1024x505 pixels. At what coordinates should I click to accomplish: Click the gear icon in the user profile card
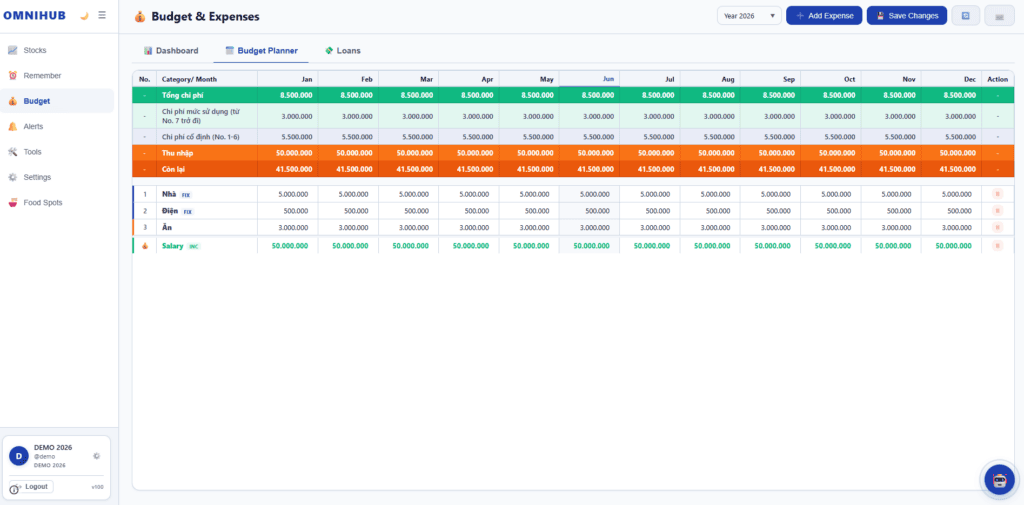click(x=97, y=456)
